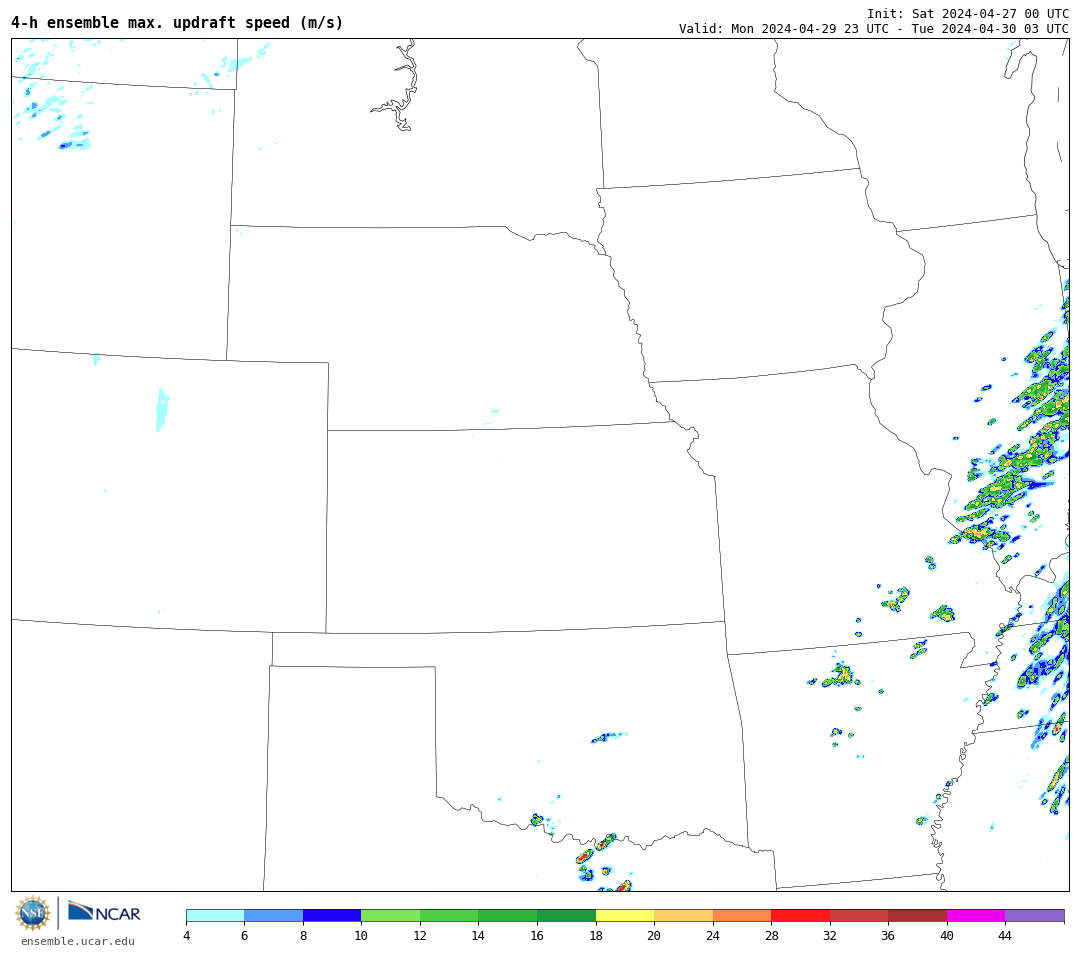Screen dimensions: 1080x954
Task: Click the purple swatch above 44 m/s
Action: coord(1035,915)
